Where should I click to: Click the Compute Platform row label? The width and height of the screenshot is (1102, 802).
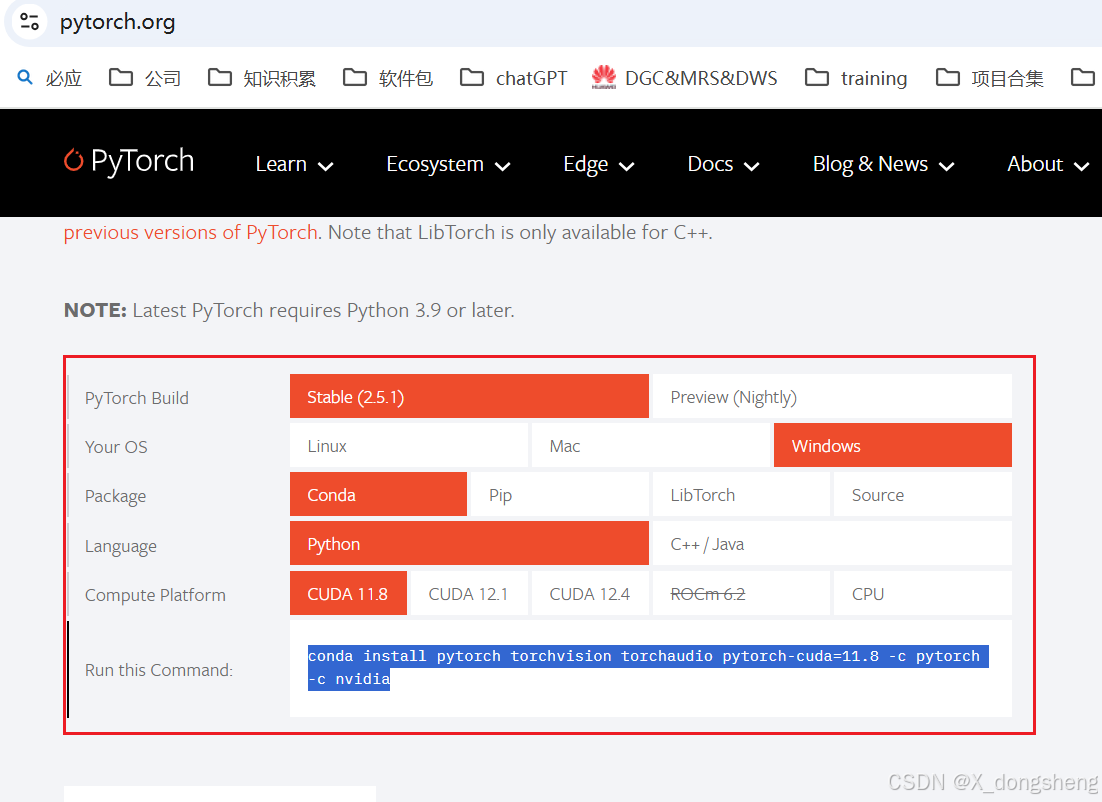point(155,595)
